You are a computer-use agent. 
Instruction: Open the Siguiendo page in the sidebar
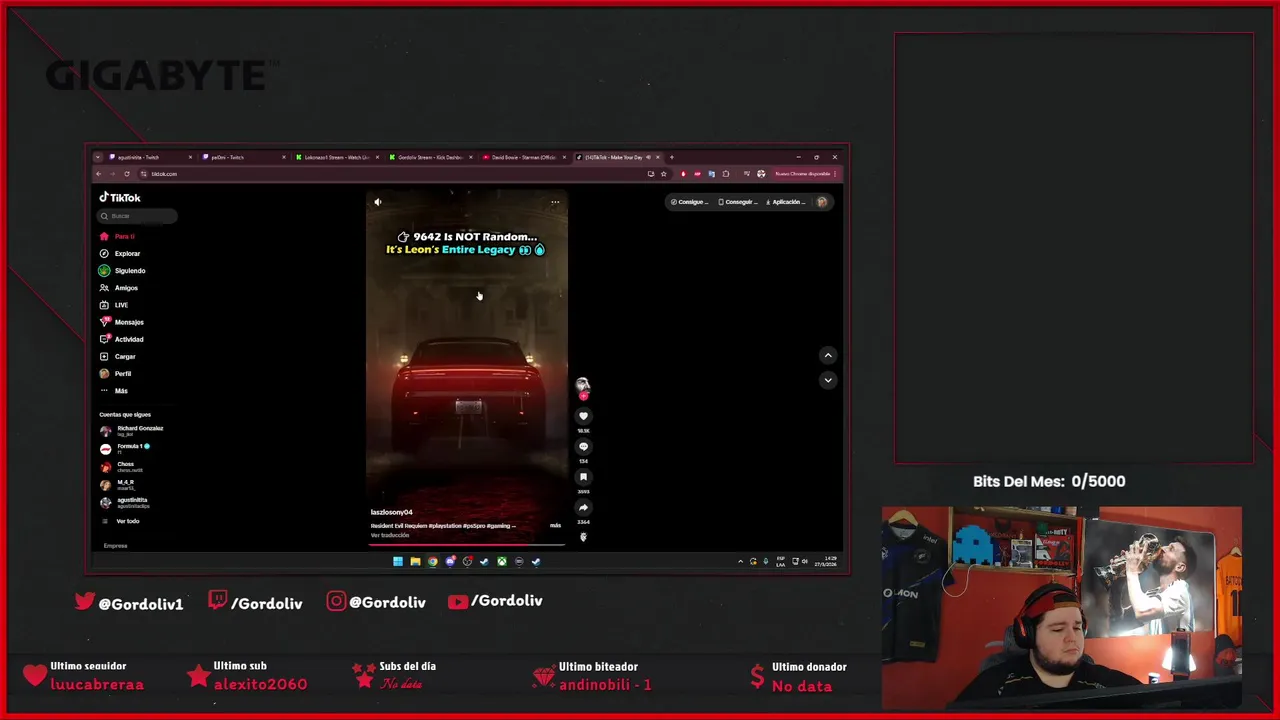pyautogui.click(x=123, y=271)
